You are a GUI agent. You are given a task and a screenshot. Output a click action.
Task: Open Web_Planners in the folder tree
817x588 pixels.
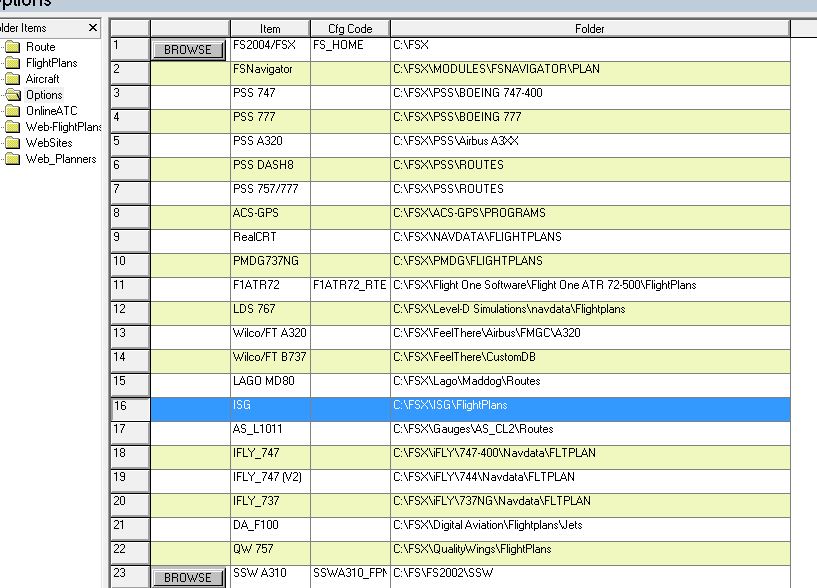[x=61, y=159]
